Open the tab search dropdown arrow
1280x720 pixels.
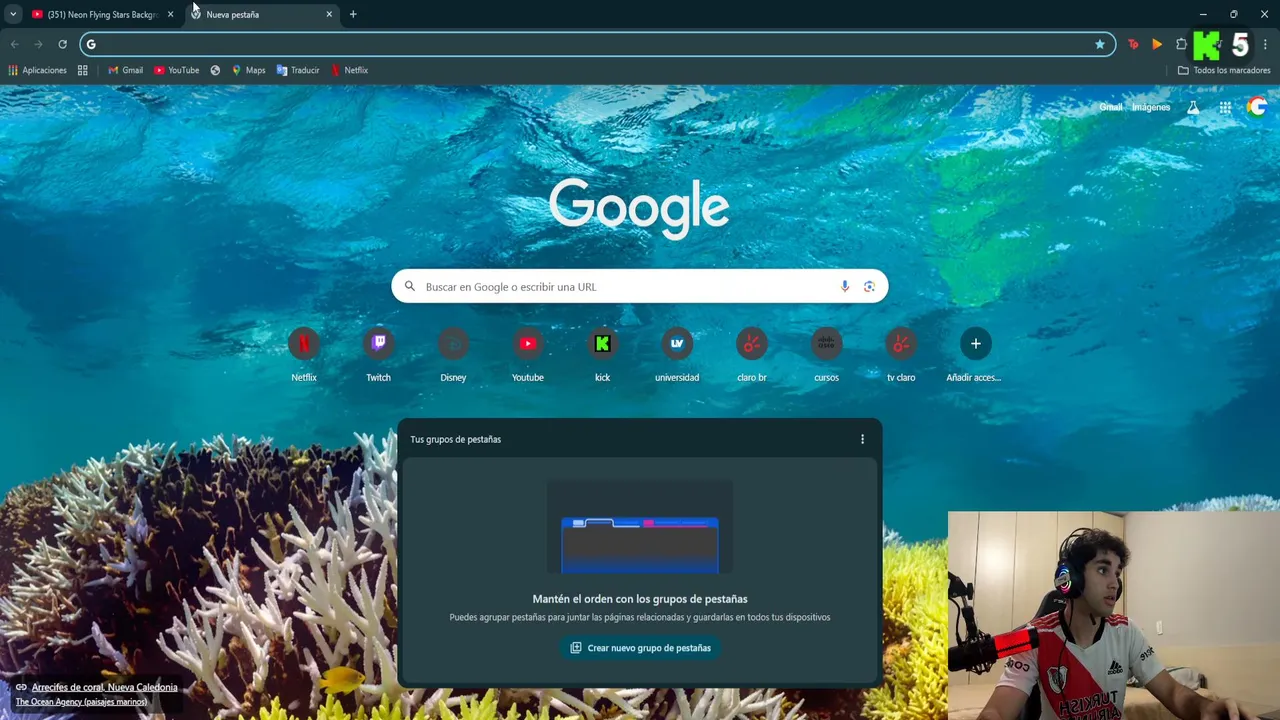[x=13, y=14]
